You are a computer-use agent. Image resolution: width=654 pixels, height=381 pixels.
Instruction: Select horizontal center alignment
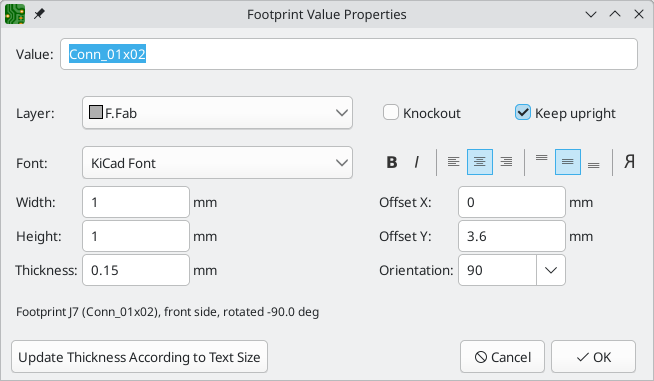[x=480, y=162]
